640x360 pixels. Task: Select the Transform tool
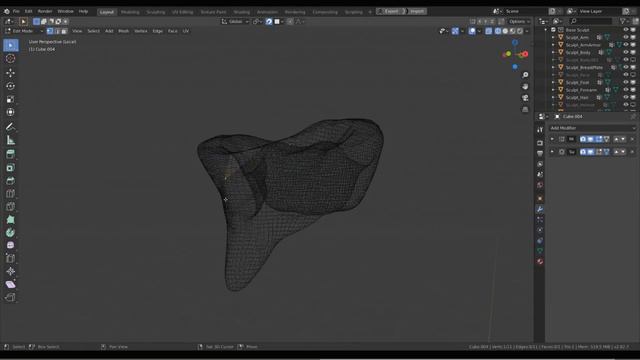tap(11, 112)
